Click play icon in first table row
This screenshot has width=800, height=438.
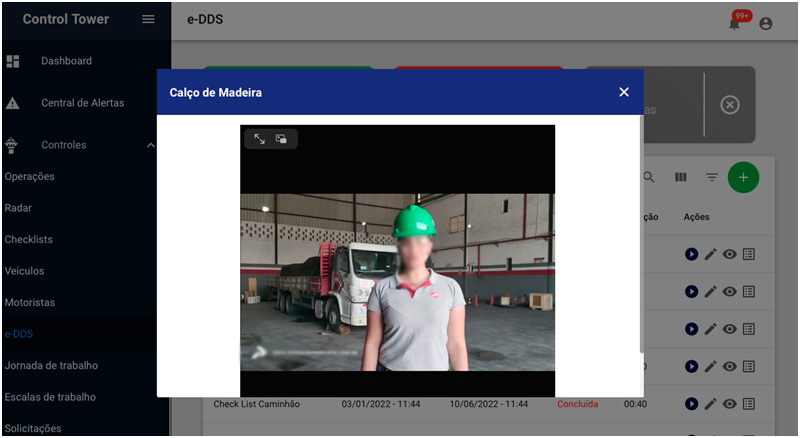pos(691,254)
